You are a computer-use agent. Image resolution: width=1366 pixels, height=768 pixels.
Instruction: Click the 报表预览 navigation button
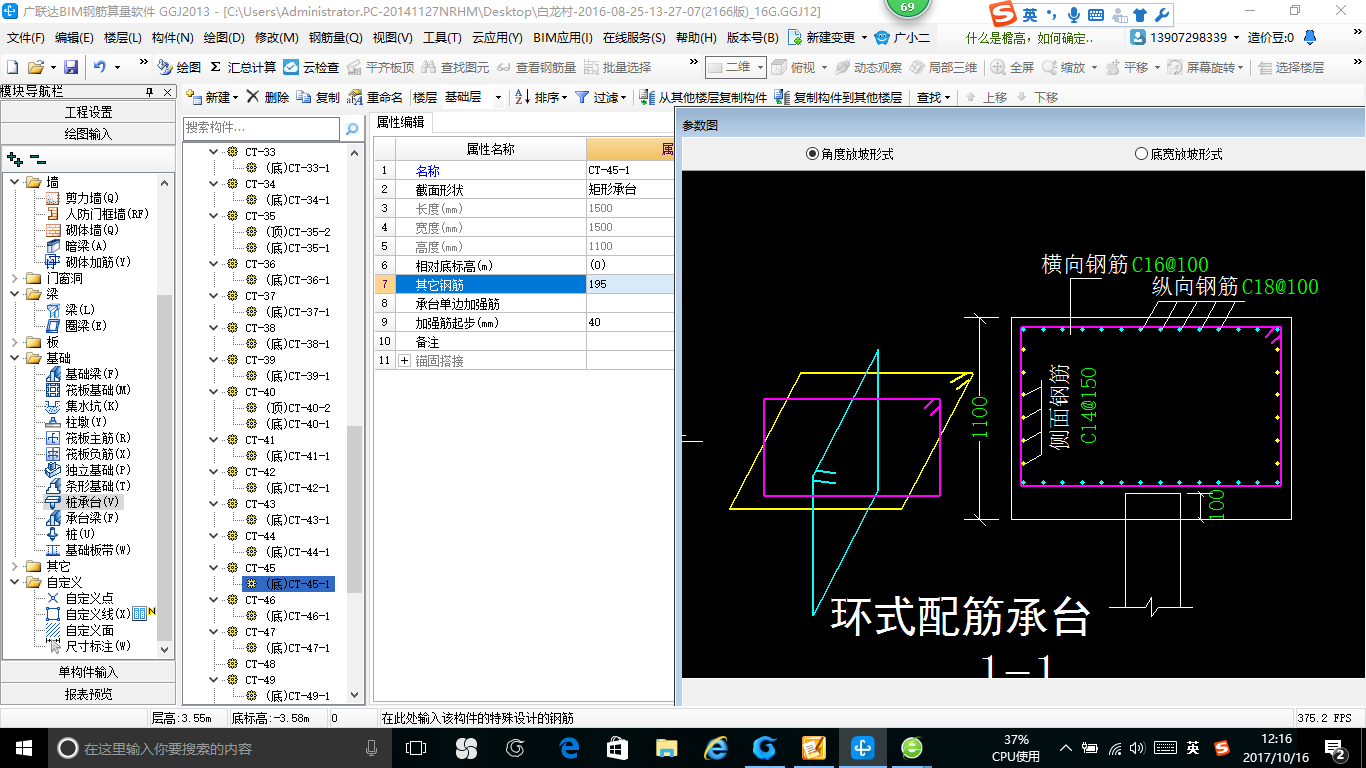pos(88,693)
